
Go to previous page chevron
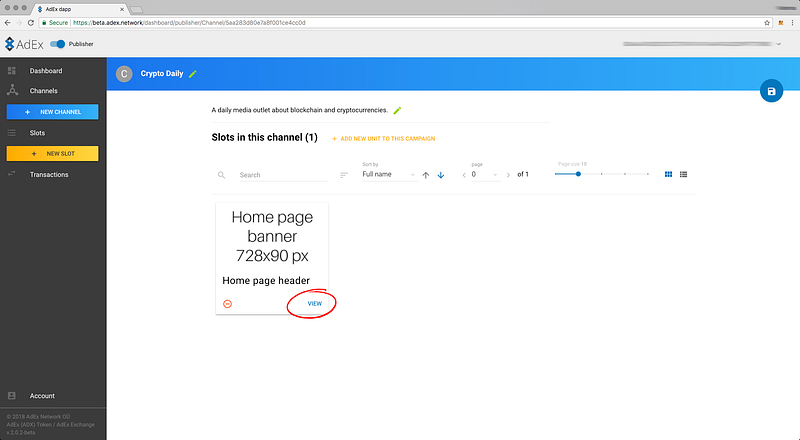[464, 175]
